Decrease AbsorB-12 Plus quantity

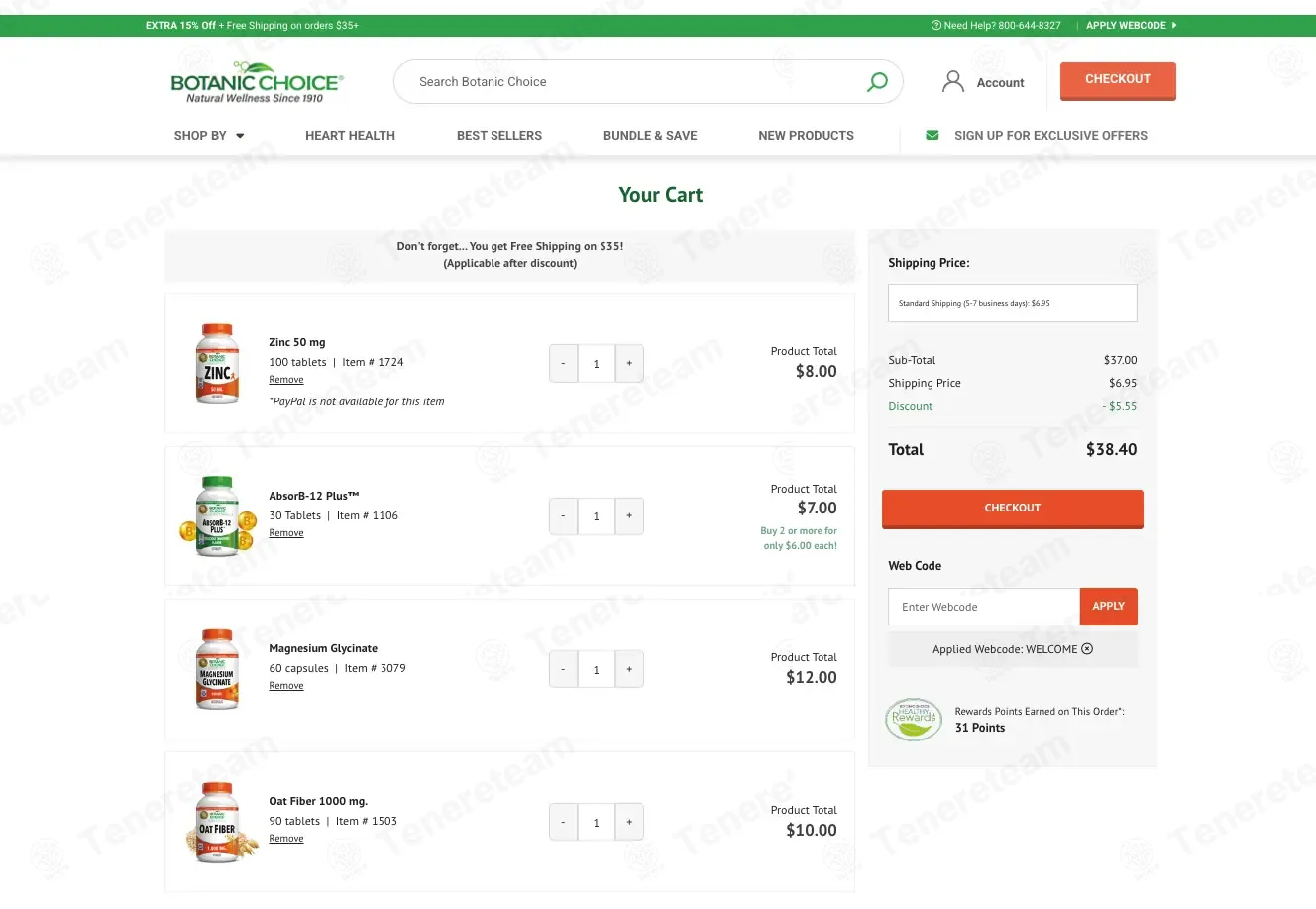click(563, 516)
